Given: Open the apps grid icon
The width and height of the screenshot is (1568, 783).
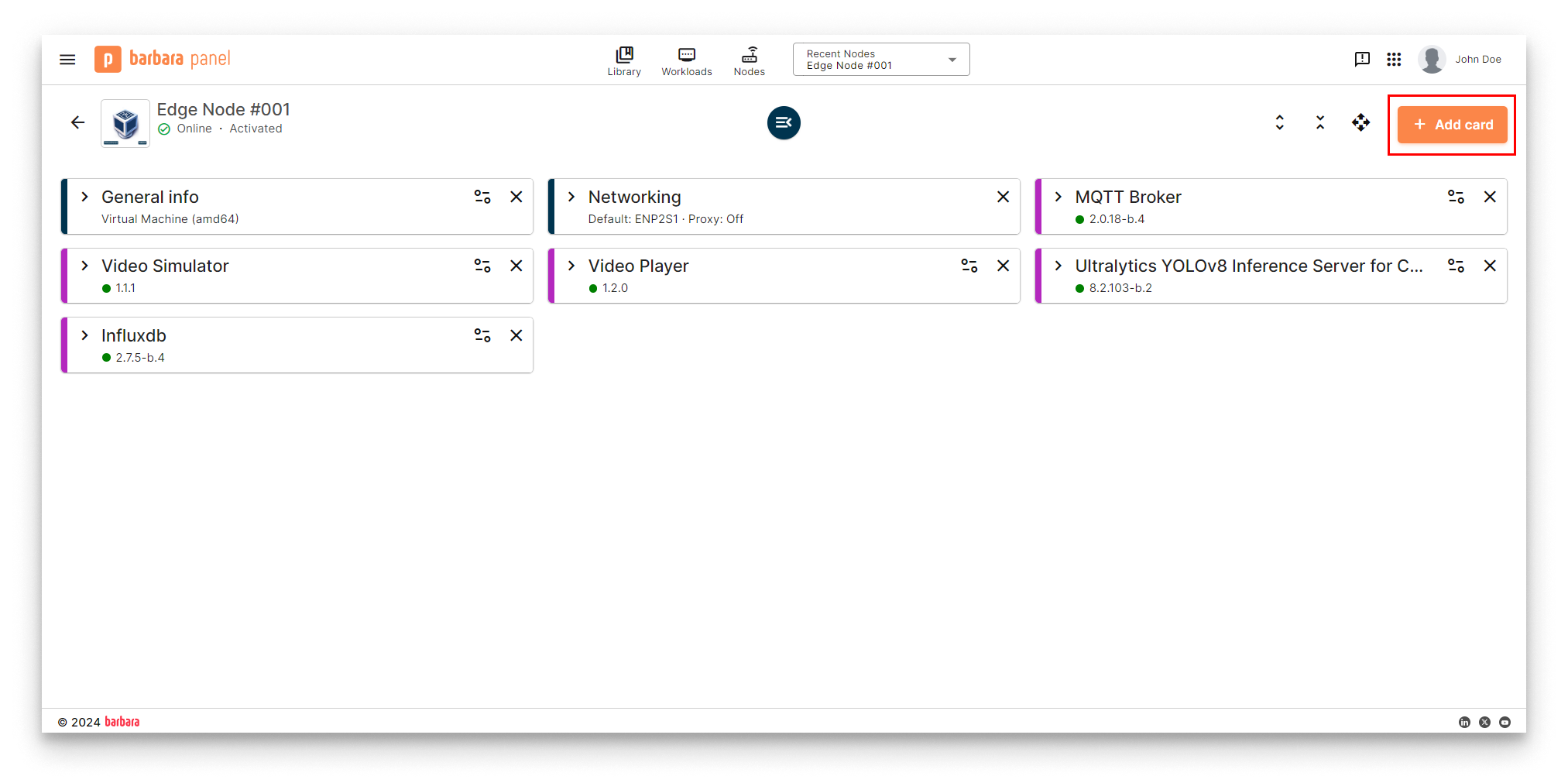Looking at the screenshot, I should 1394,60.
